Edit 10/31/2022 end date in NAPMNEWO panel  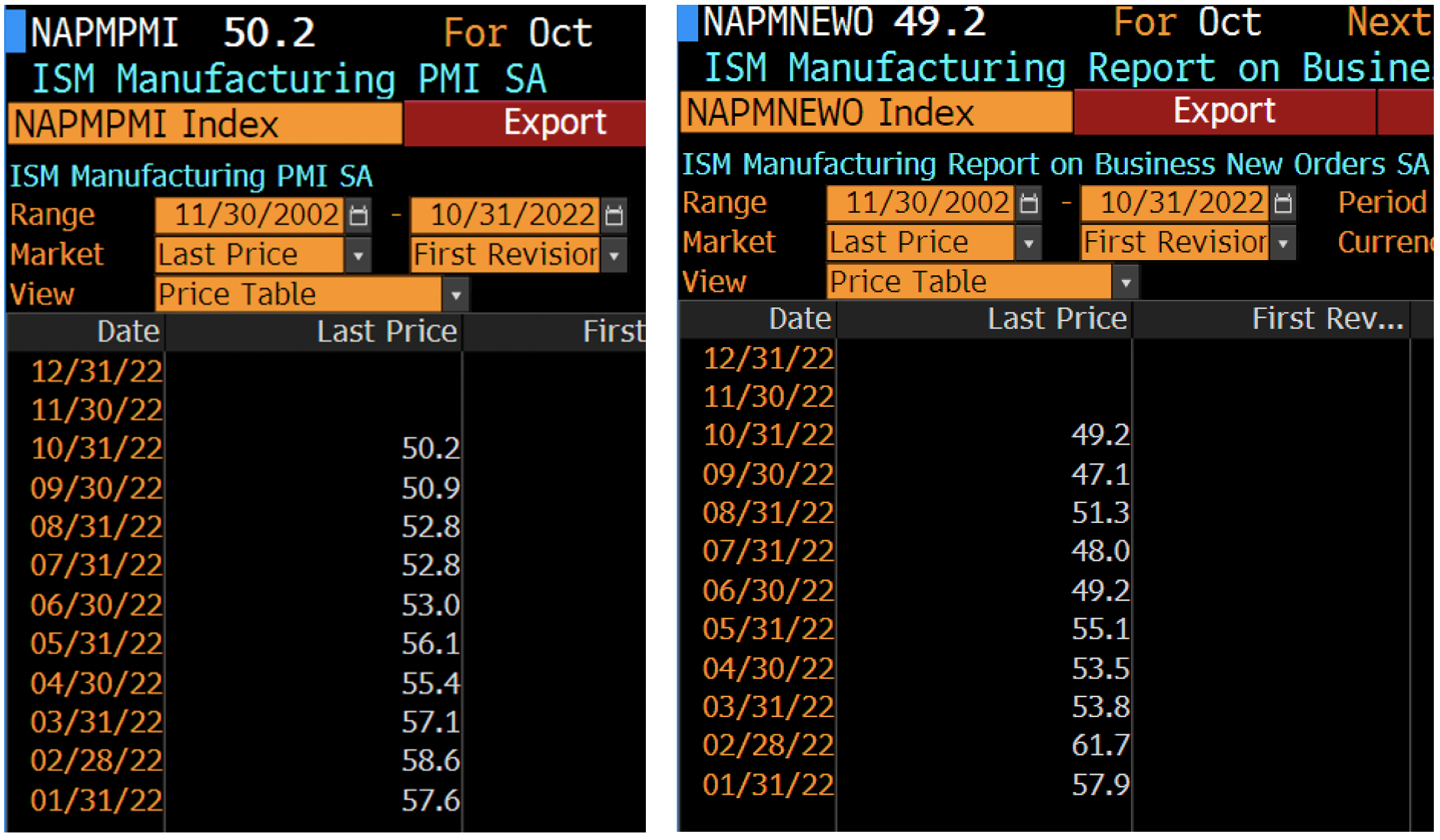point(1175,203)
